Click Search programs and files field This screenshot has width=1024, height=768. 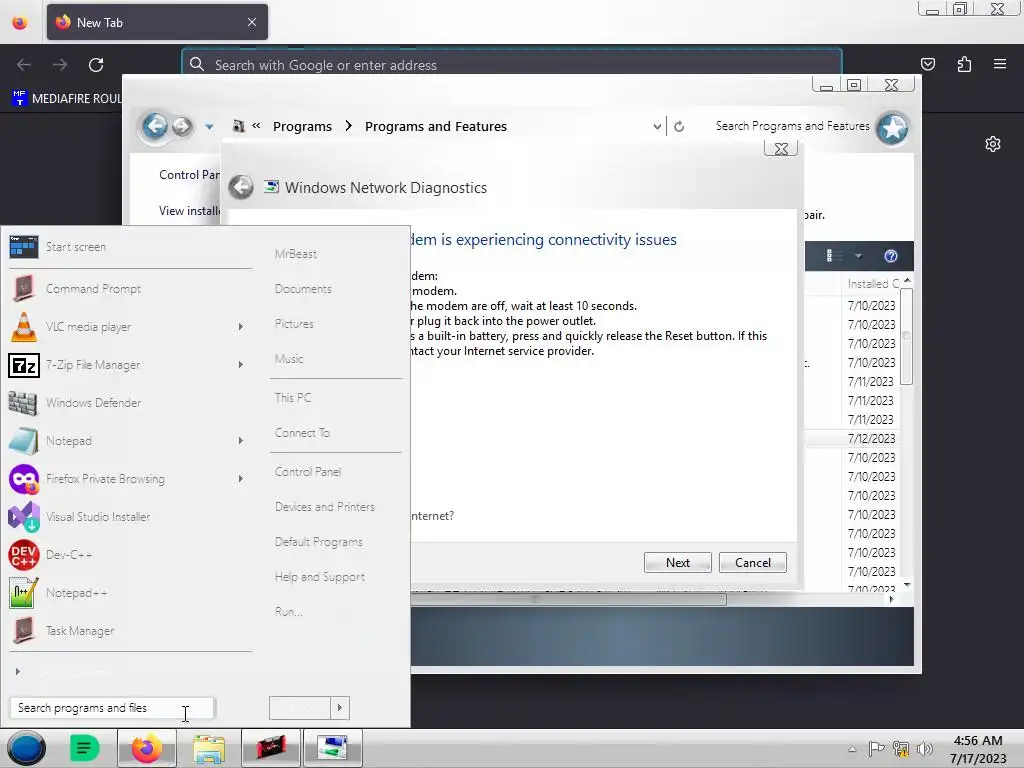click(112, 708)
